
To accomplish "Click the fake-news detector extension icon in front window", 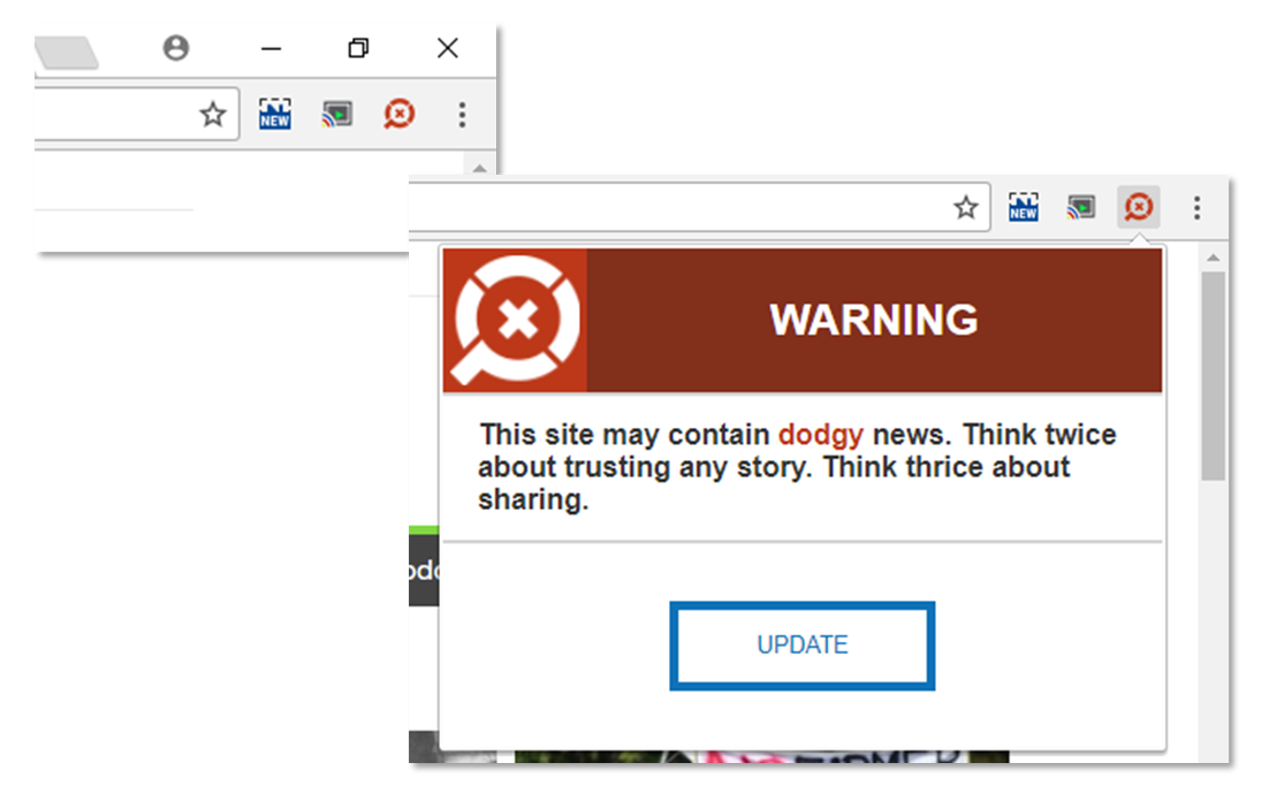I will point(1138,208).
